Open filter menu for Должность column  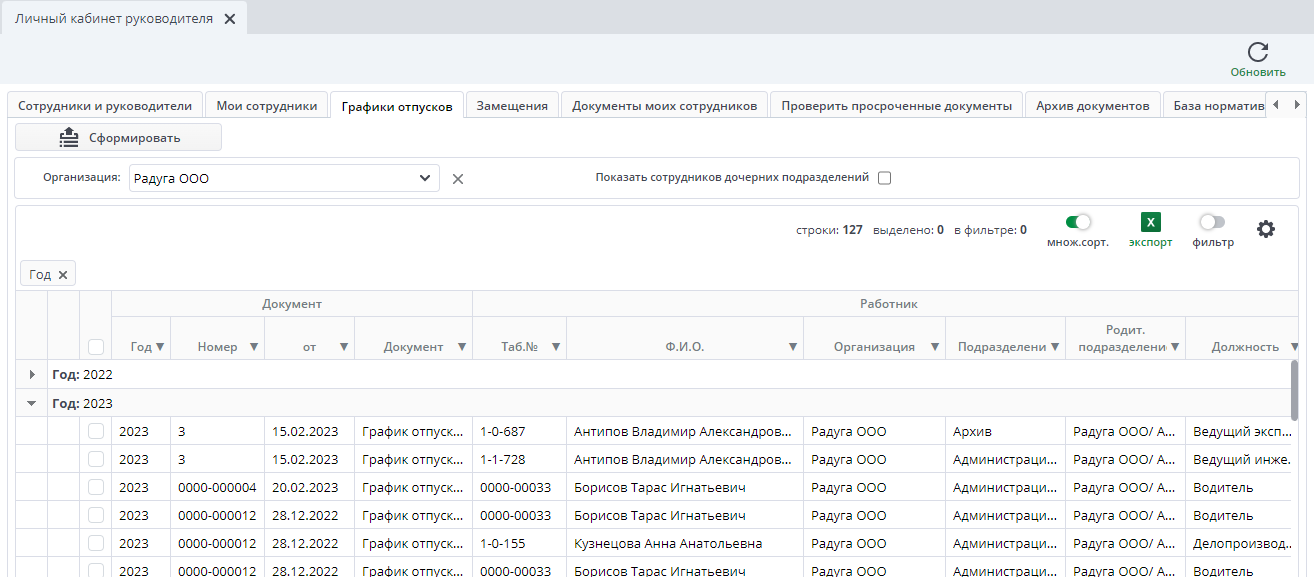[x=1294, y=347]
